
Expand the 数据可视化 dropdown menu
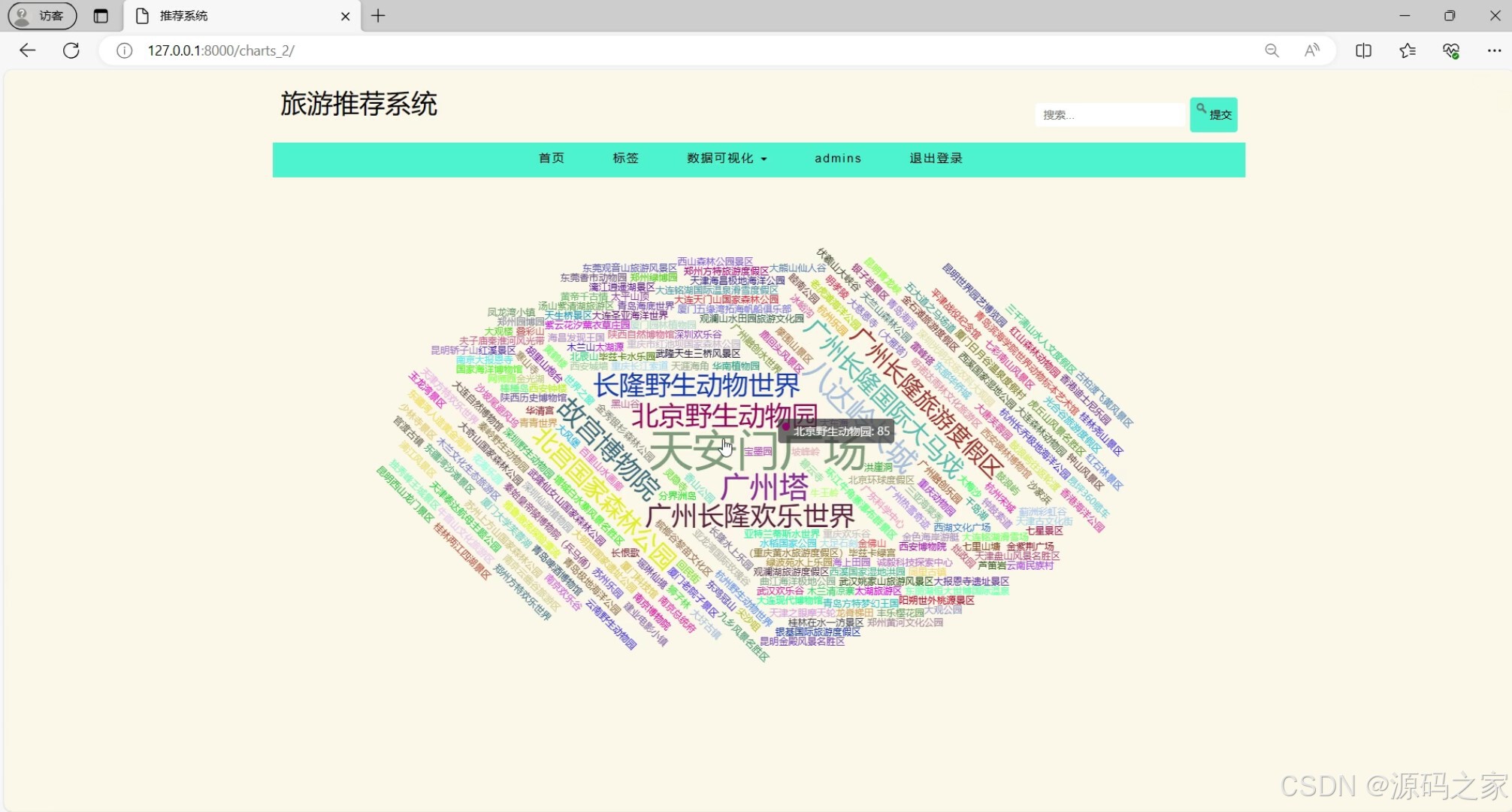coord(726,159)
